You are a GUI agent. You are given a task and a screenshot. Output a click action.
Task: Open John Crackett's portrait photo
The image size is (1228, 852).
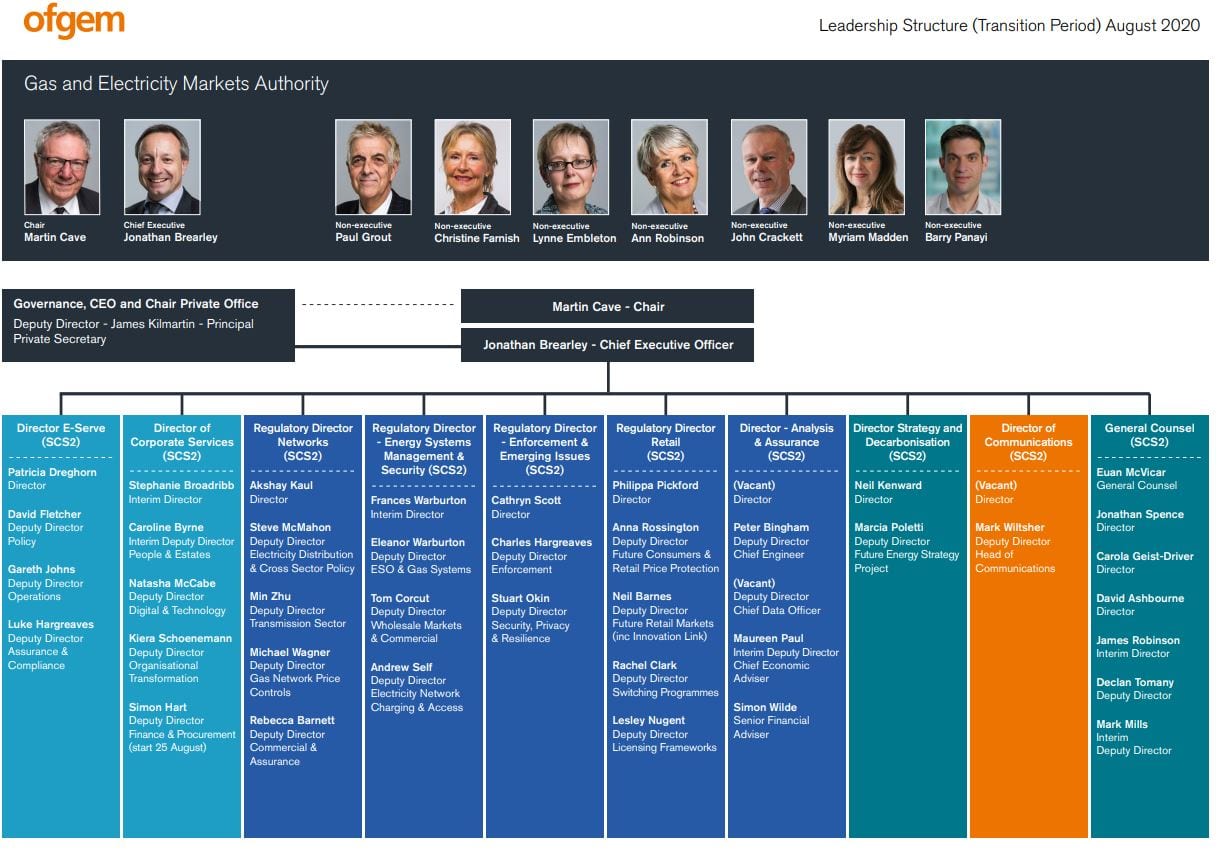tap(768, 167)
